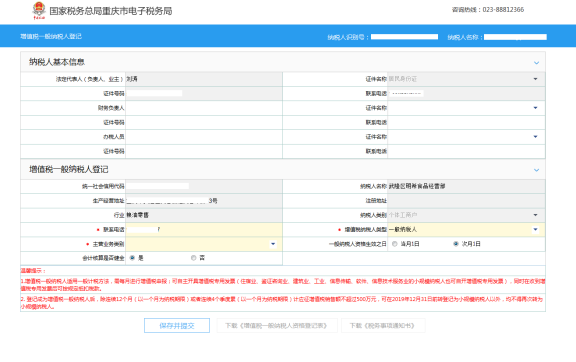The width and height of the screenshot is (576, 362).
Task: Click the 行业 field
Action: coord(204,215)
